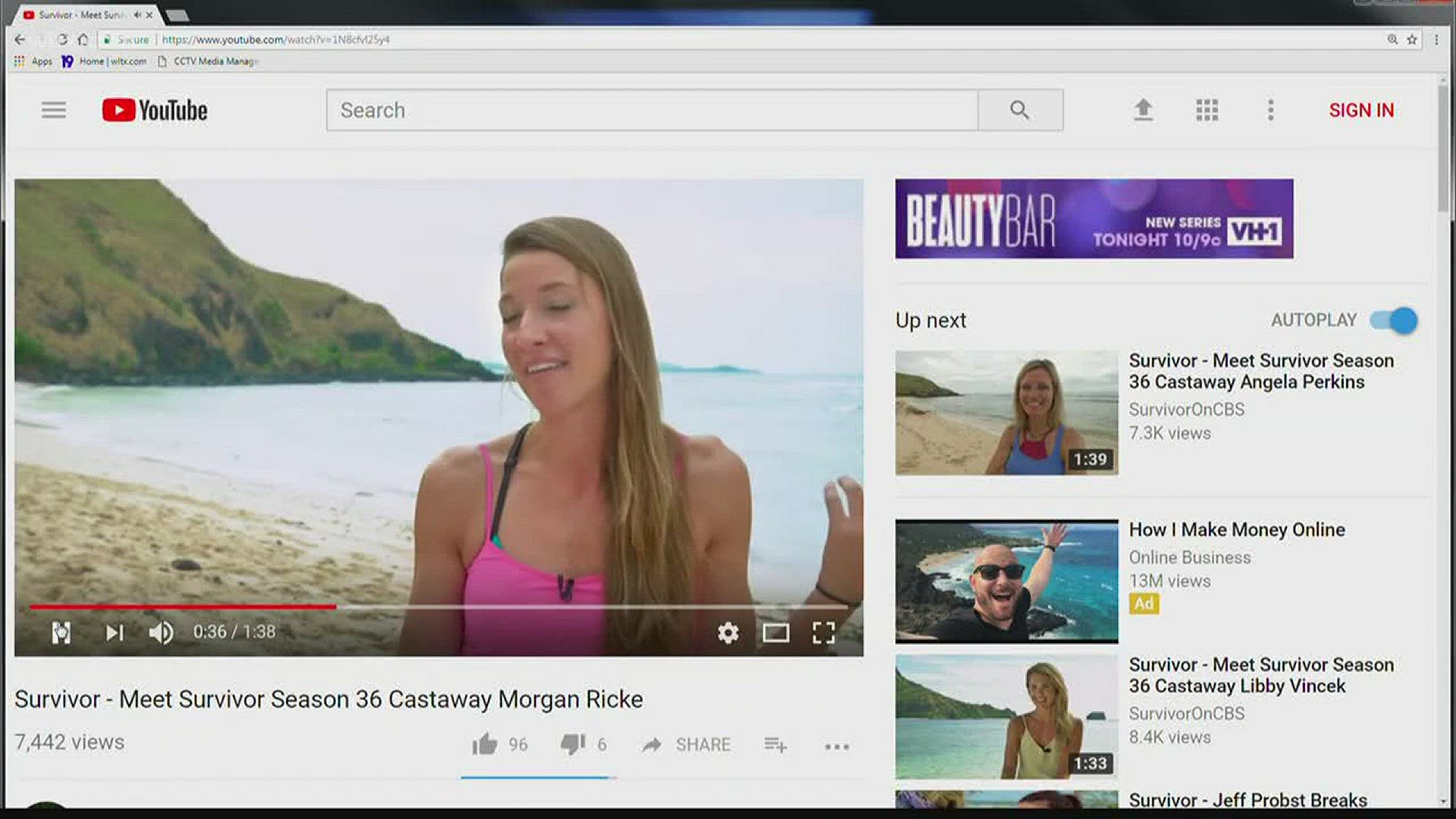Screen dimensions: 1456x819
Task: Click the SIGN IN button
Action: [x=1361, y=110]
